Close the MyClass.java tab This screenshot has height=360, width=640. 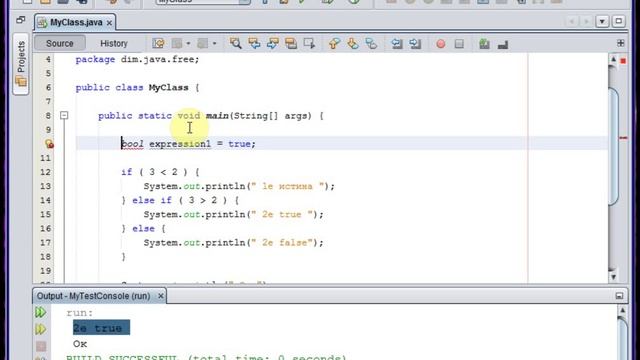109,23
